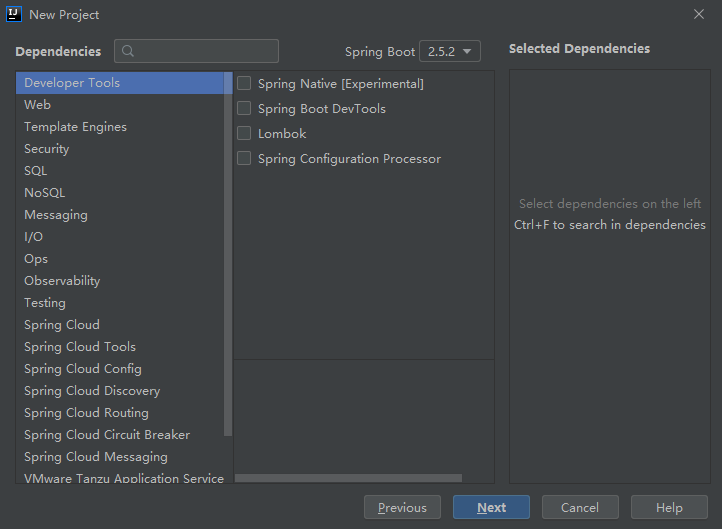Viewport: 722px width, 529px height.
Task: Click the IntelliJ IDEA logo icon
Action: pos(14,14)
